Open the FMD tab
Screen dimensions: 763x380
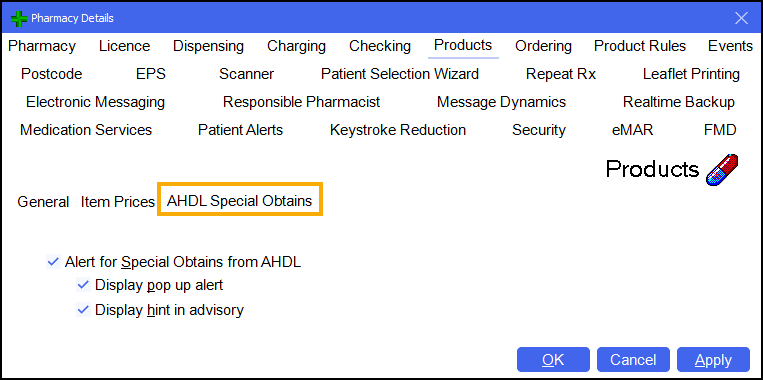click(720, 130)
